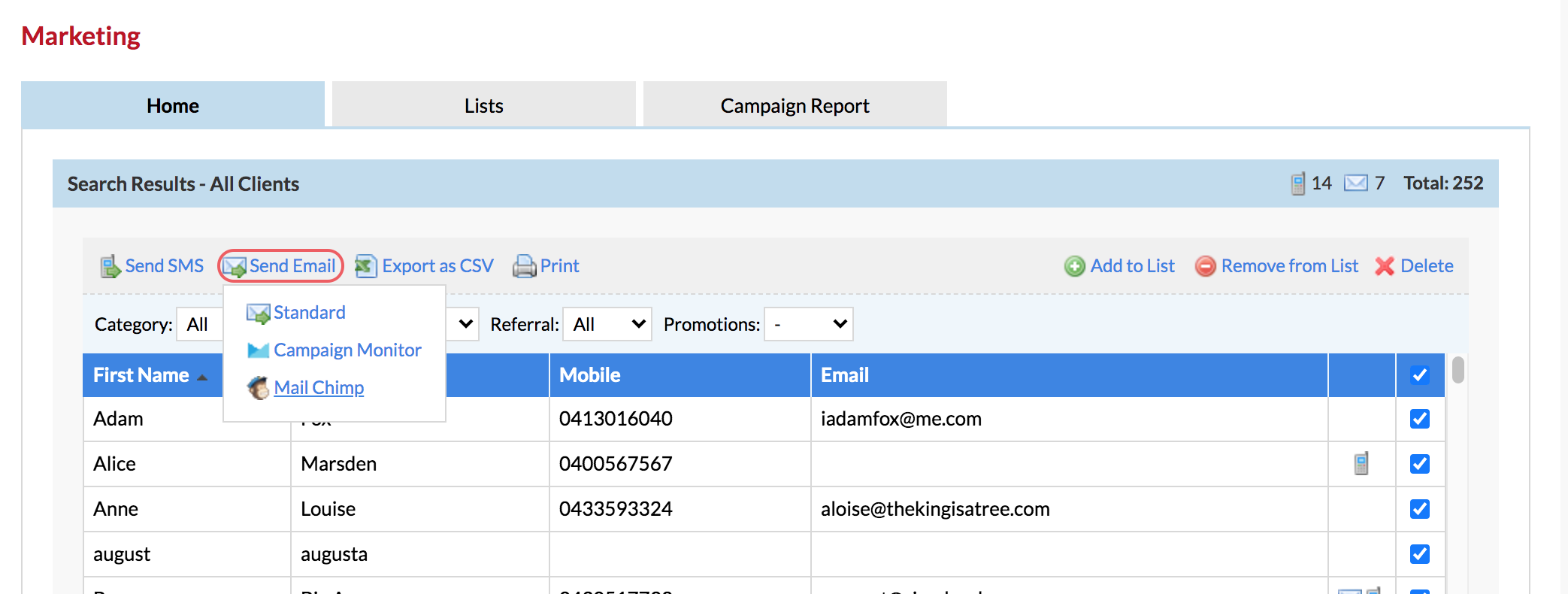Click the green plus Add to List icon
1568x594 pixels.
pyautogui.click(x=1075, y=266)
